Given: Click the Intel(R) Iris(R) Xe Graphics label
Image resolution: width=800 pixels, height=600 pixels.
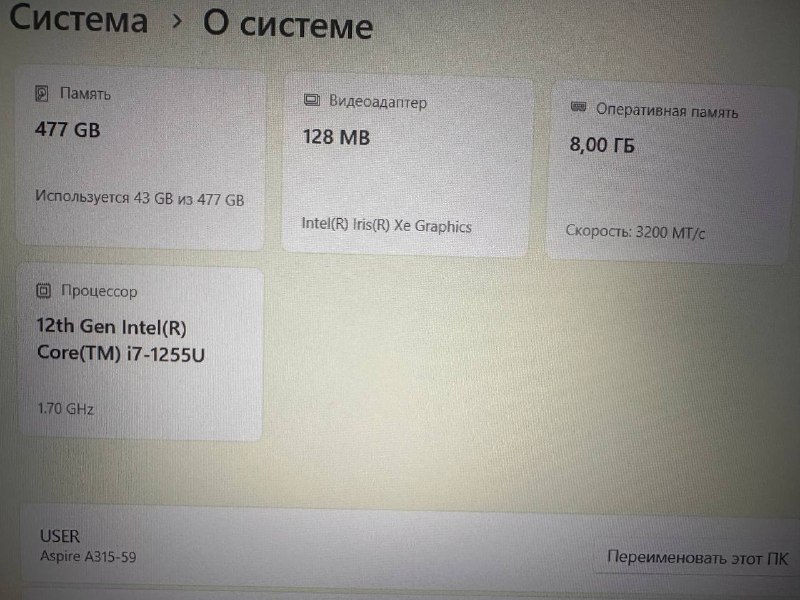Looking at the screenshot, I should [386, 224].
